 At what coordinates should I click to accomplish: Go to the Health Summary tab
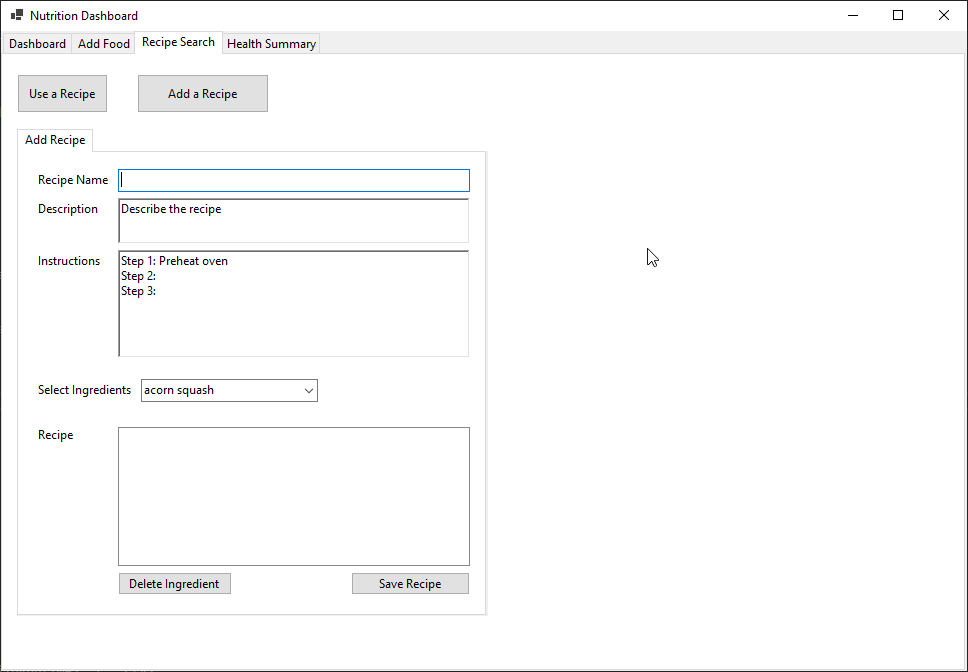[x=271, y=44]
